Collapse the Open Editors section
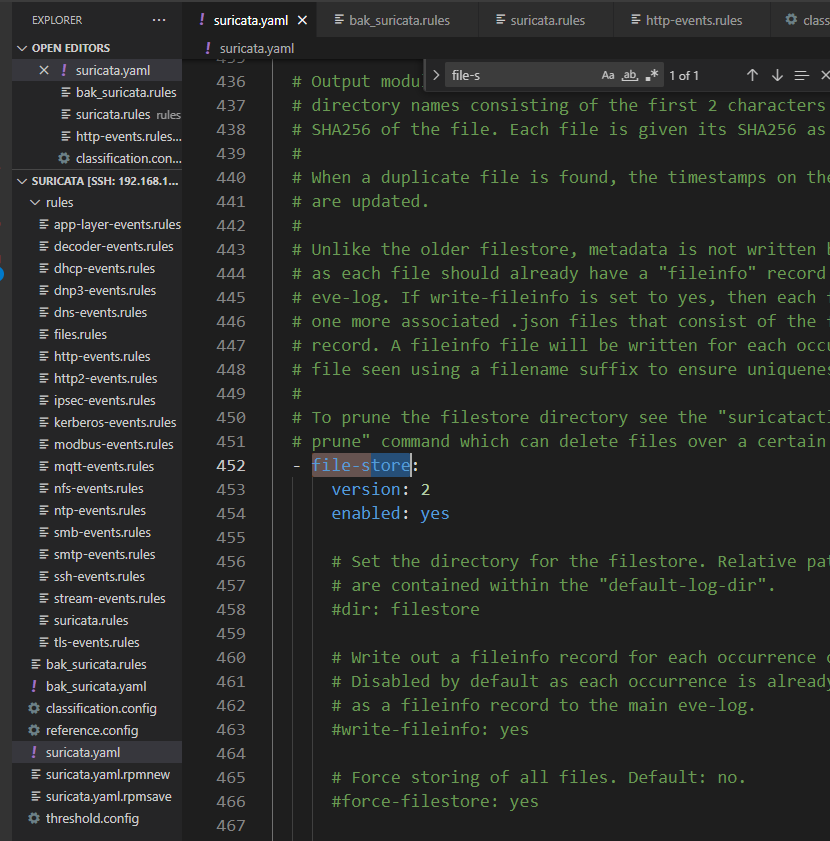This screenshot has width=830, height=841. (x=22, y=48)
